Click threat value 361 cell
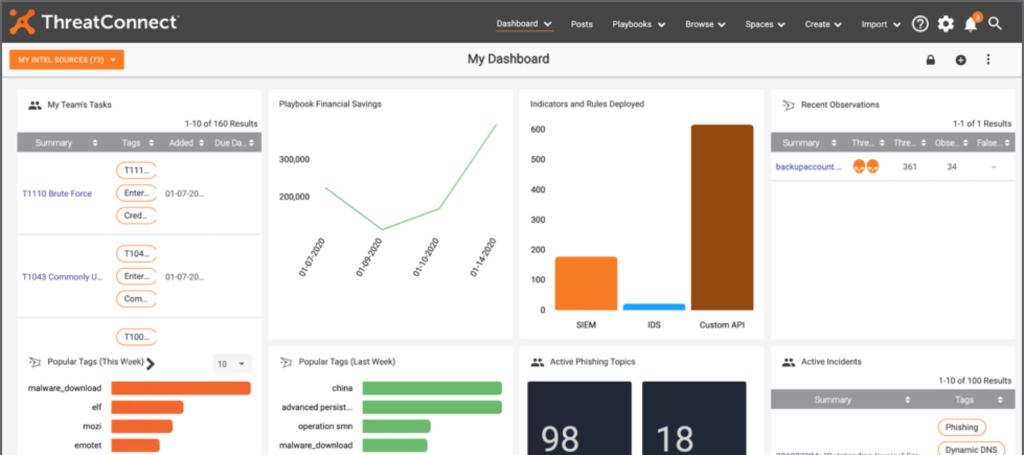Screen dimensions: 1024x455 point(910,167)
